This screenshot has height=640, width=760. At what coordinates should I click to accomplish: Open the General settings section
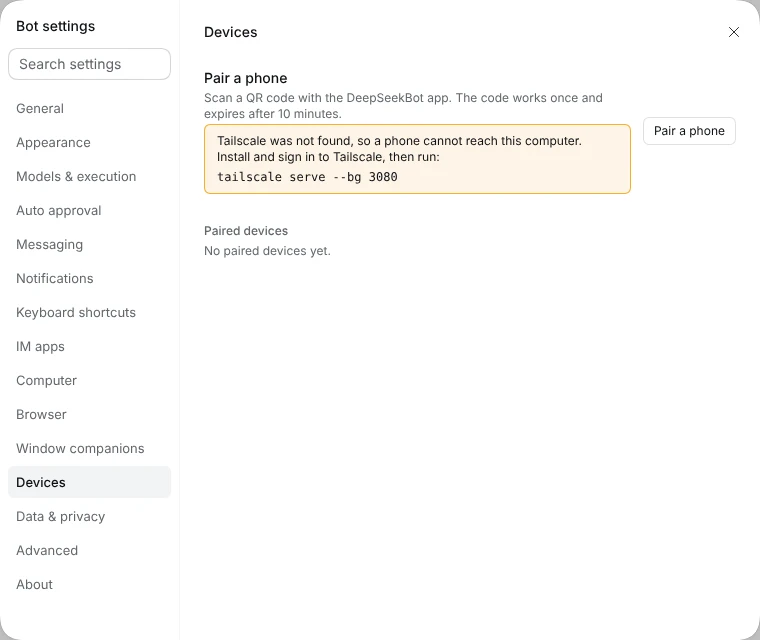(x=89, y=109)
